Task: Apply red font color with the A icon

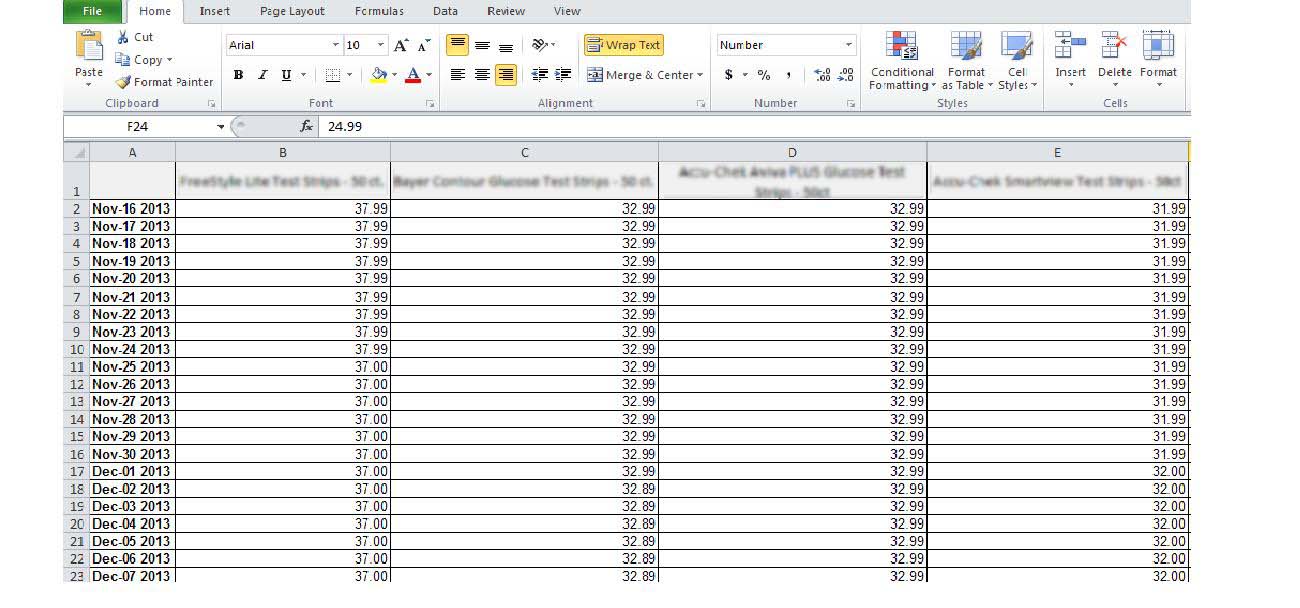Action: pos(414,75)
